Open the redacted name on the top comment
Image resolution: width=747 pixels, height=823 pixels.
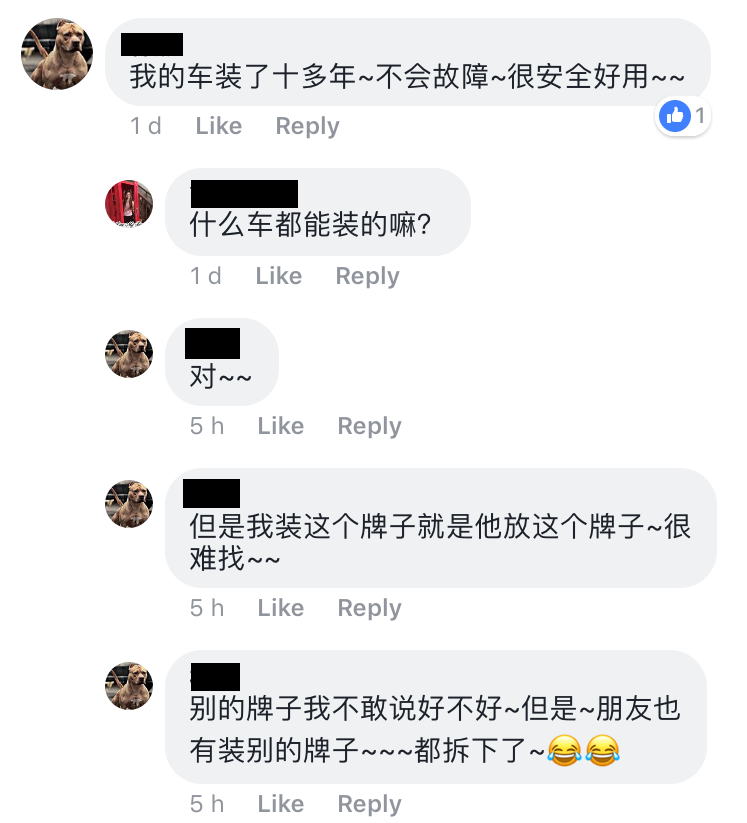coord(152,45)
